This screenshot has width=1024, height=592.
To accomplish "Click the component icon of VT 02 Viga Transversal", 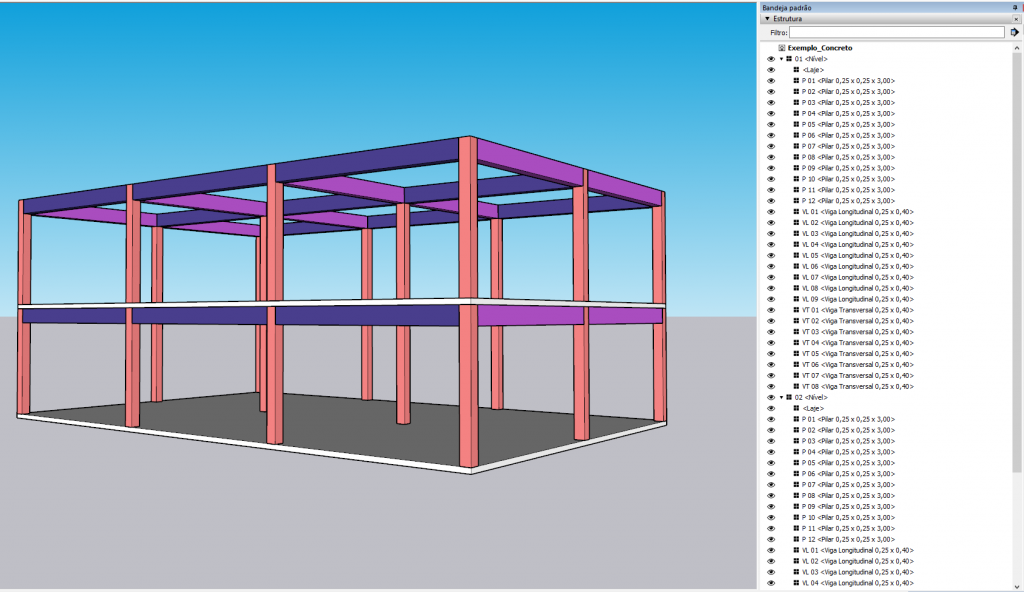I will coord(796,321).
